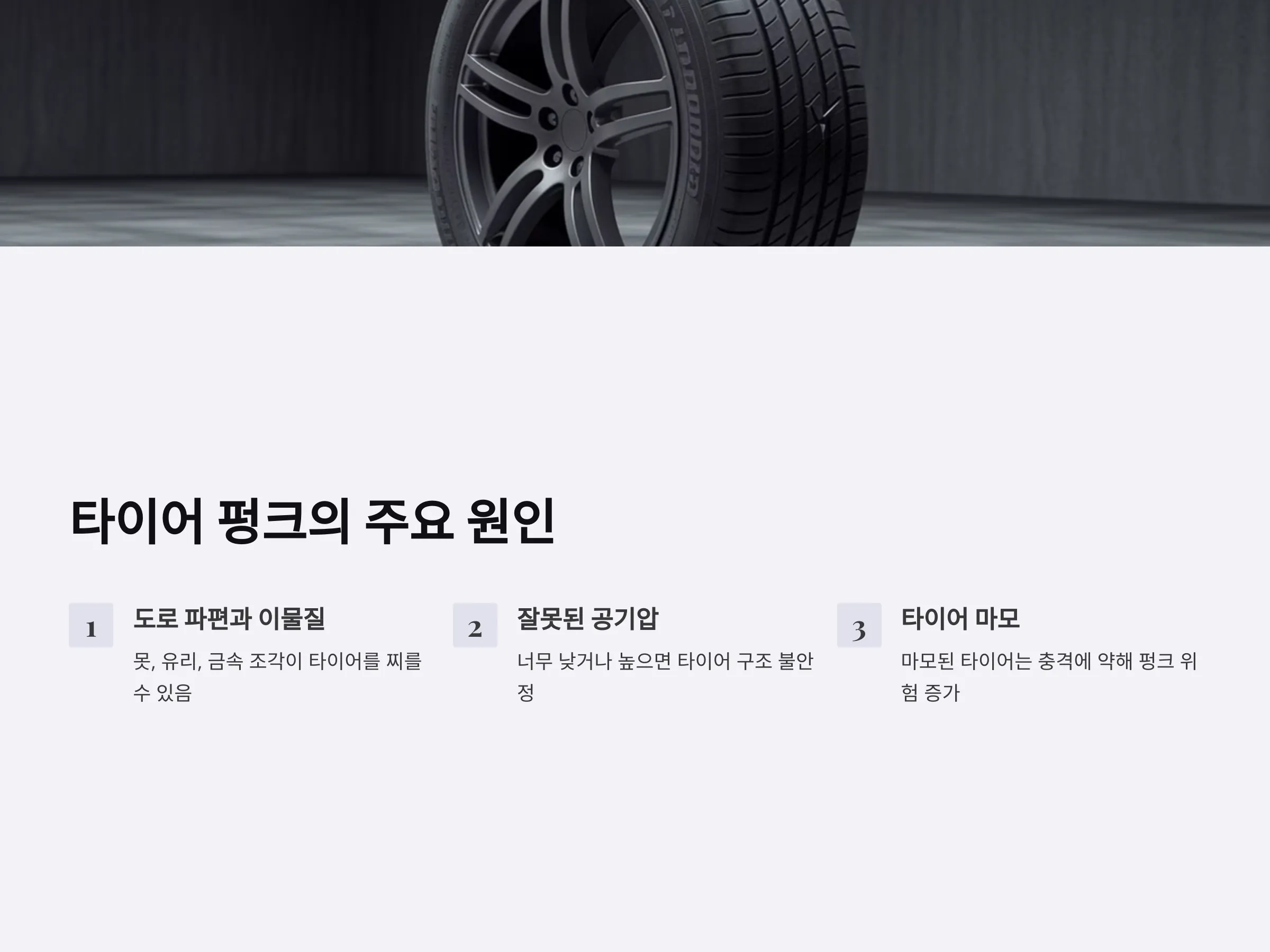Click the number 1 badge
Screen dimensions: 1270x952
tap(90, 625)
